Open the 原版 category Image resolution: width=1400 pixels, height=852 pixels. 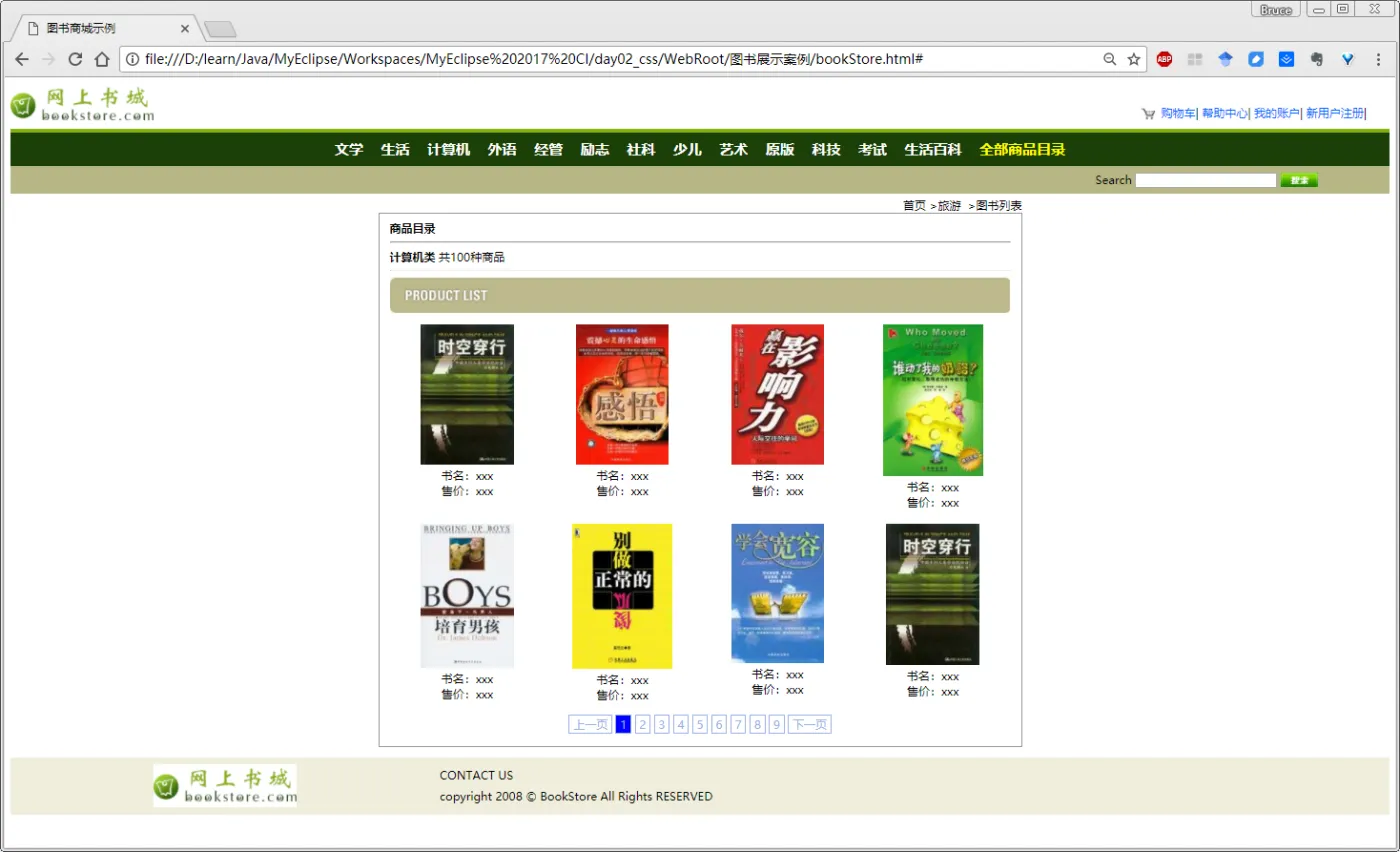[780, 150]
